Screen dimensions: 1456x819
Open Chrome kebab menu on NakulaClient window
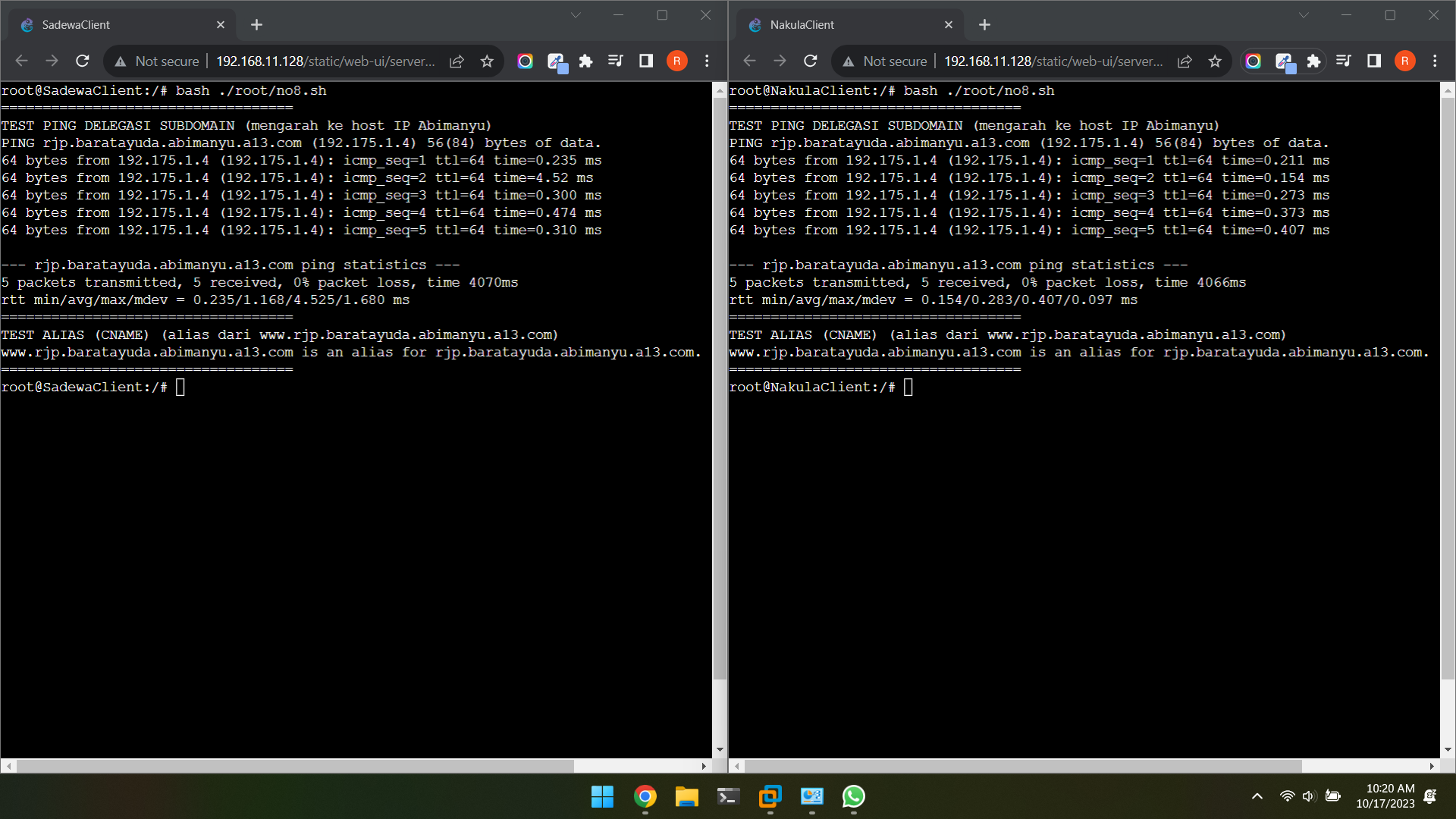1435,61
